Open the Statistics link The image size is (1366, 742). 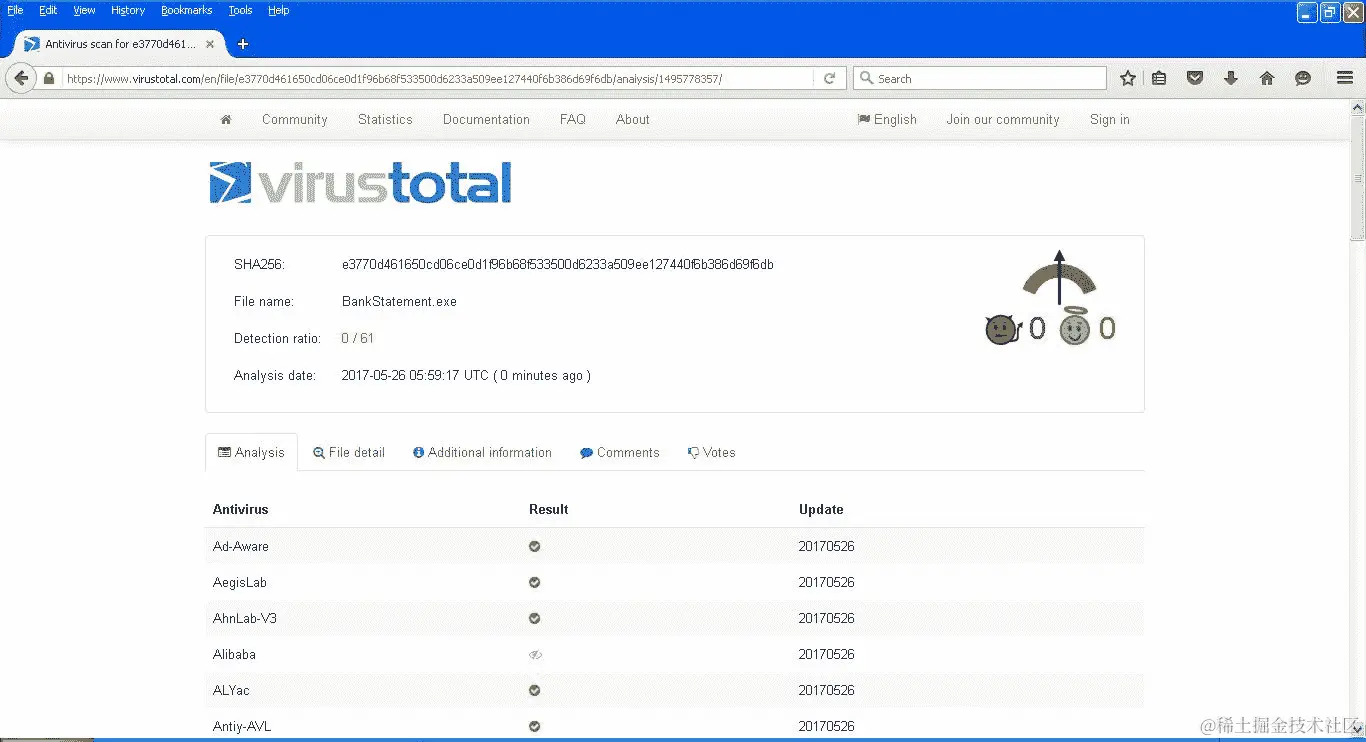coord(385,119)
